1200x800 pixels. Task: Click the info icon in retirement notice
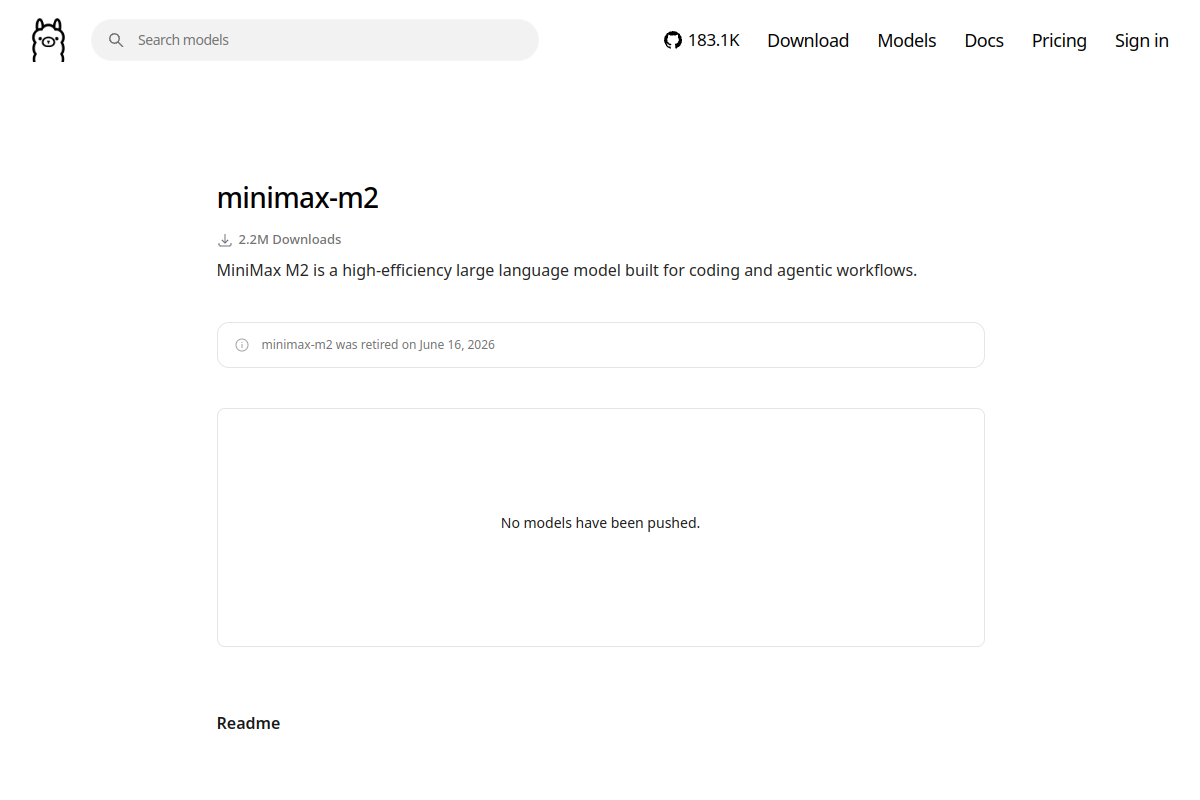(x=242, y=345)
